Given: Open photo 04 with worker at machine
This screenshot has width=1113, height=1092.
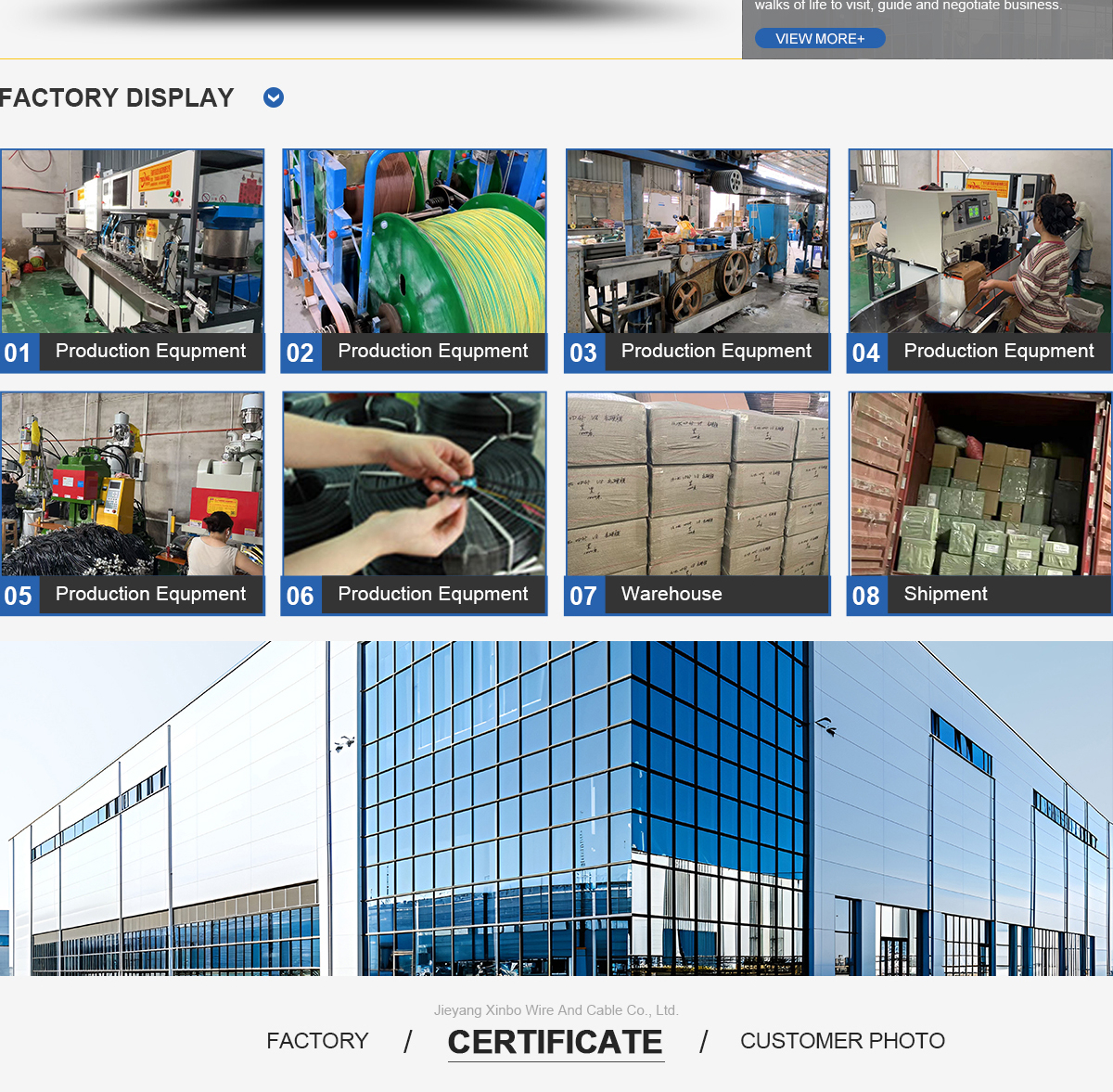Looking at the screenshot, I should [980, 241].
